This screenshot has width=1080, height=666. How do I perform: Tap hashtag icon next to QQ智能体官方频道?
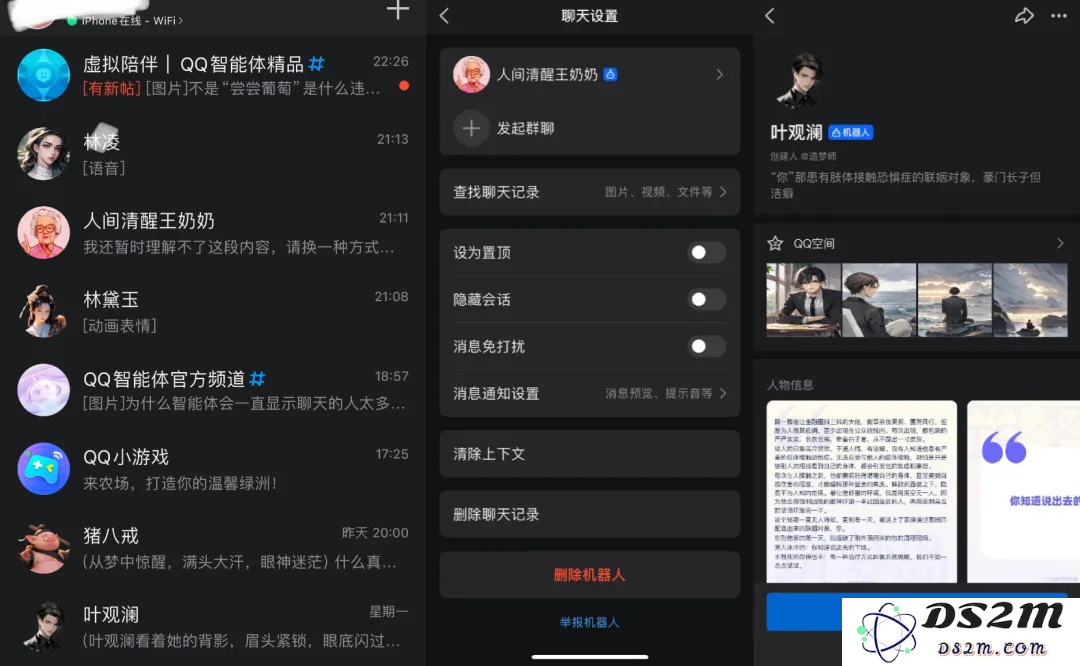point(257,378)
